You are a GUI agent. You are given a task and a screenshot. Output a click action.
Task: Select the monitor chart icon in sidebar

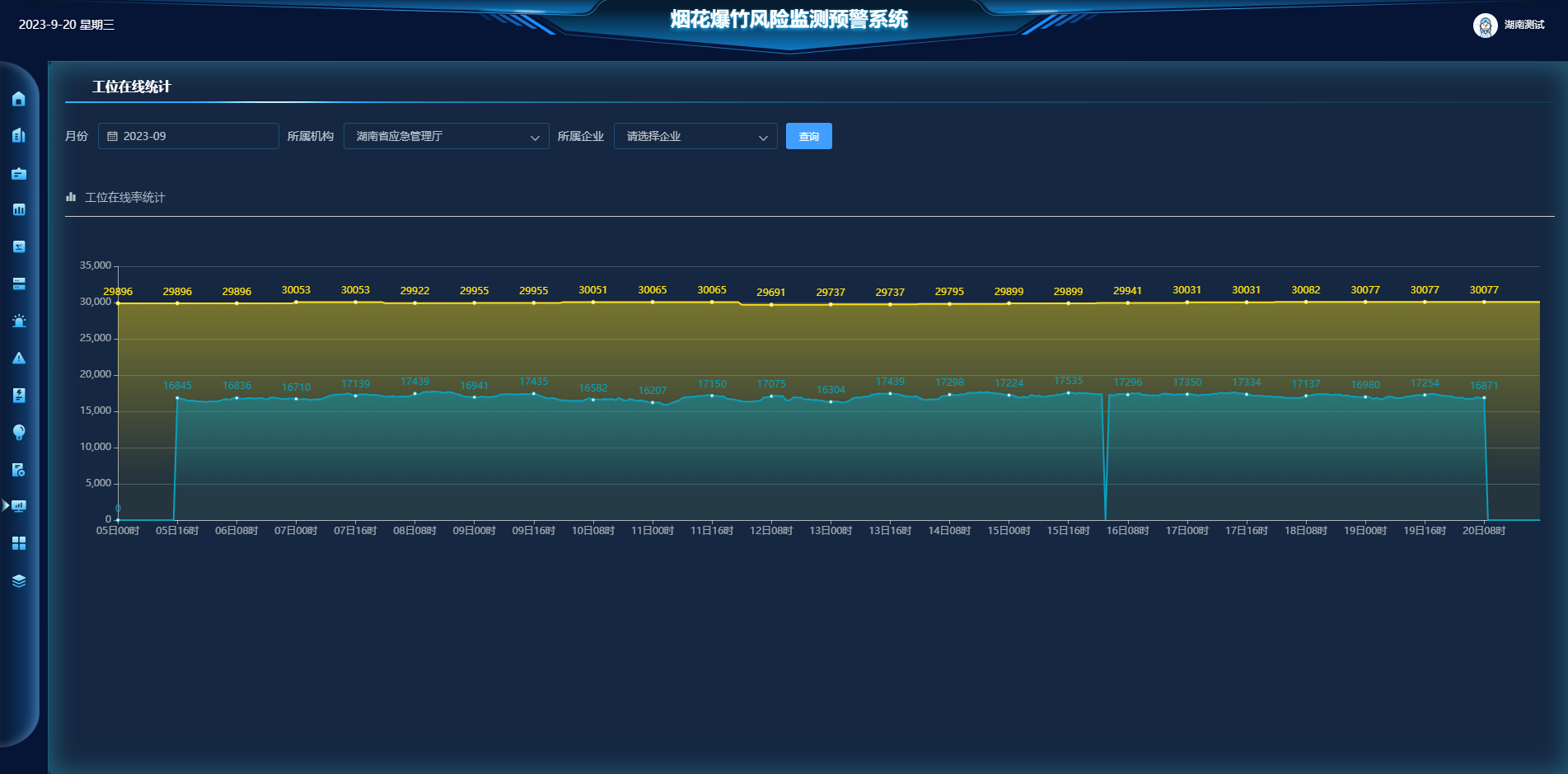point(19,506)
